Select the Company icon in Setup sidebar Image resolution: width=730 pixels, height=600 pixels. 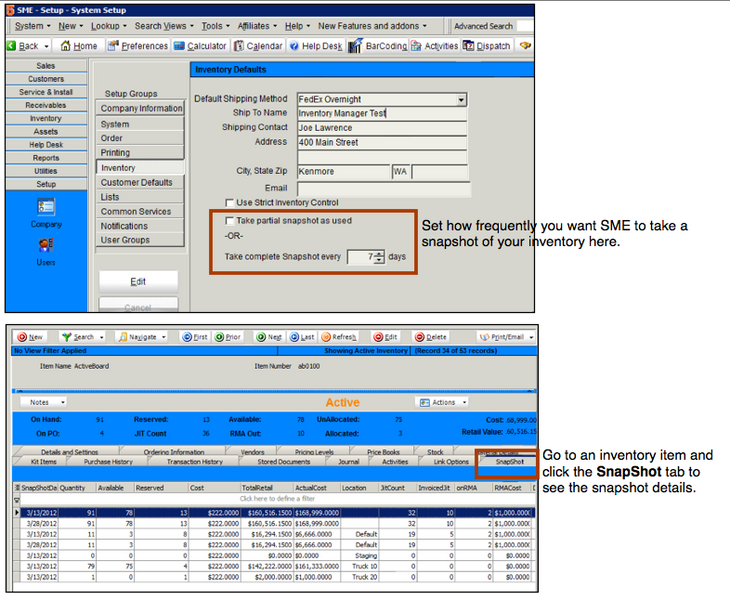click(46, 212)
